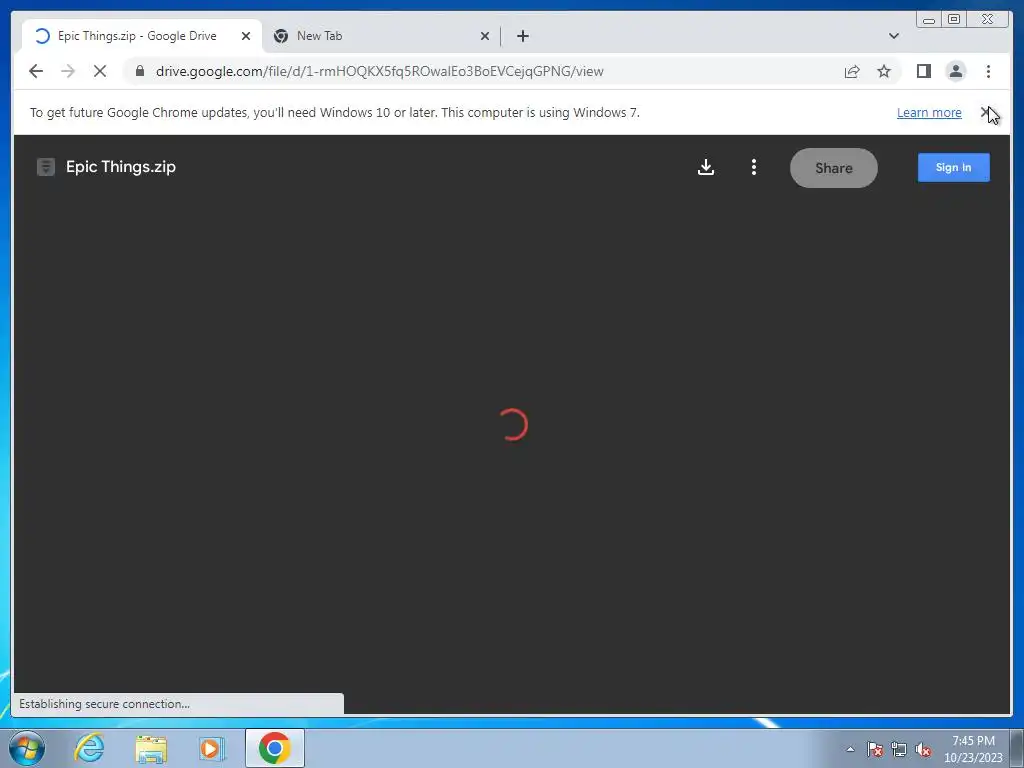This screenshot has width=1024, height=768.
Task: Click the zip file type icon
Action: 46,167
